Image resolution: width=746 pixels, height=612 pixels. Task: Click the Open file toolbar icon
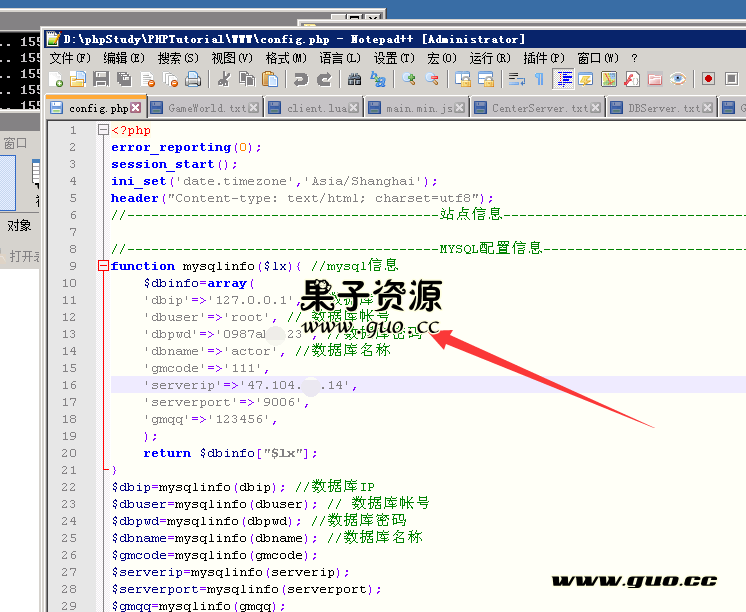click(78, 79)
